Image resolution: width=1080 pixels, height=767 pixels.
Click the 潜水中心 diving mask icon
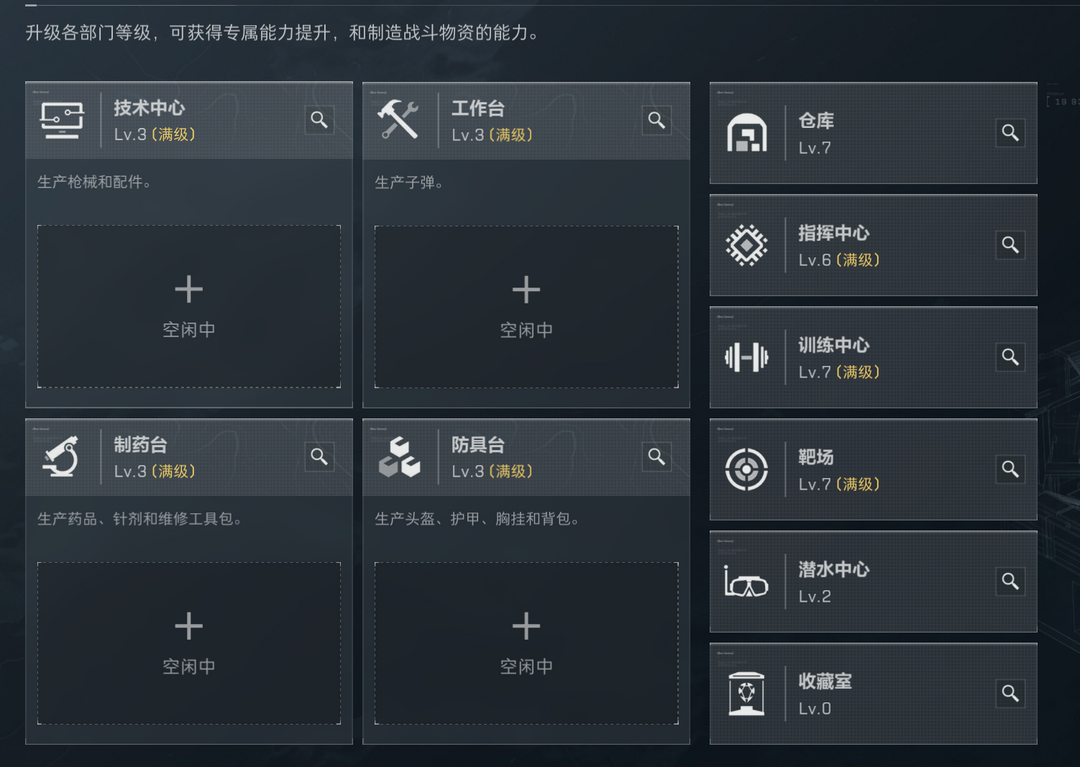pos(747,581)
